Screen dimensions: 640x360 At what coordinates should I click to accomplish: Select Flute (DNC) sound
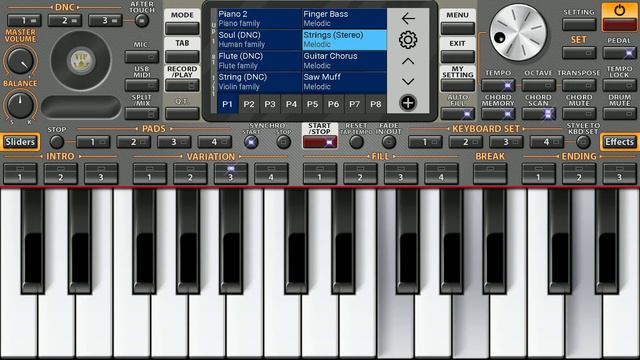click(259, 60)
